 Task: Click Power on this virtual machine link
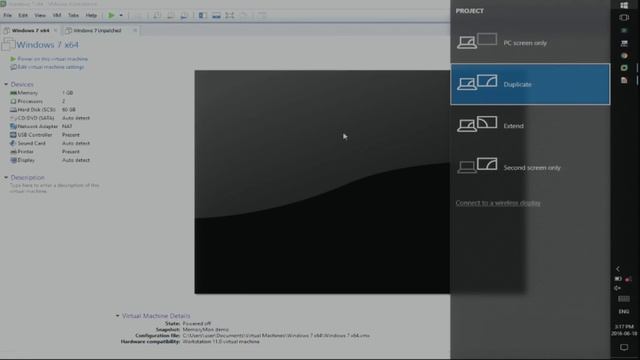(x=52, y=59)
